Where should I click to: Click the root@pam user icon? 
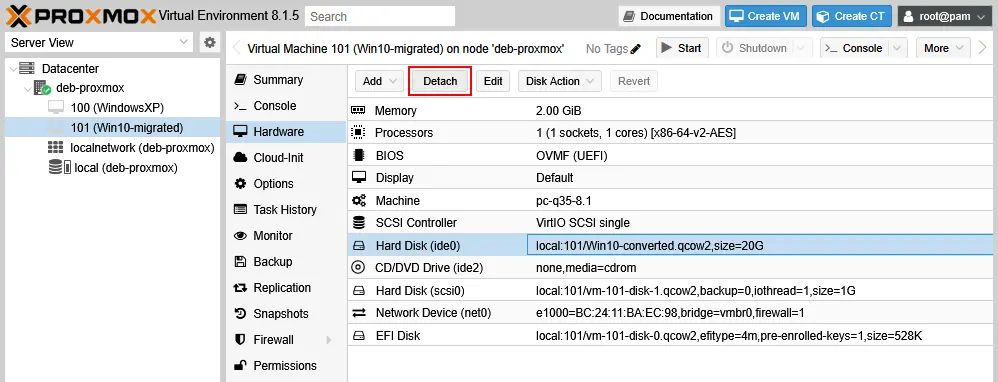(909, 16)
